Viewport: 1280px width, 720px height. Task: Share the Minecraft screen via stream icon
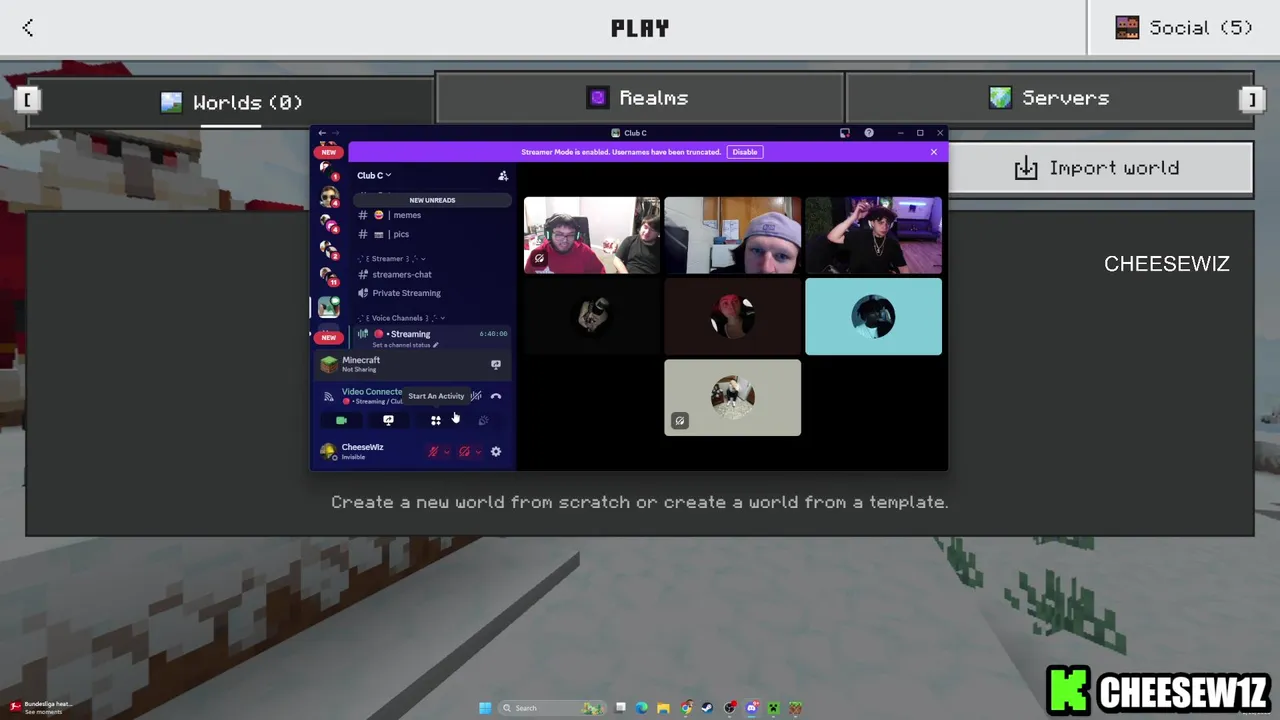point(496,364)
